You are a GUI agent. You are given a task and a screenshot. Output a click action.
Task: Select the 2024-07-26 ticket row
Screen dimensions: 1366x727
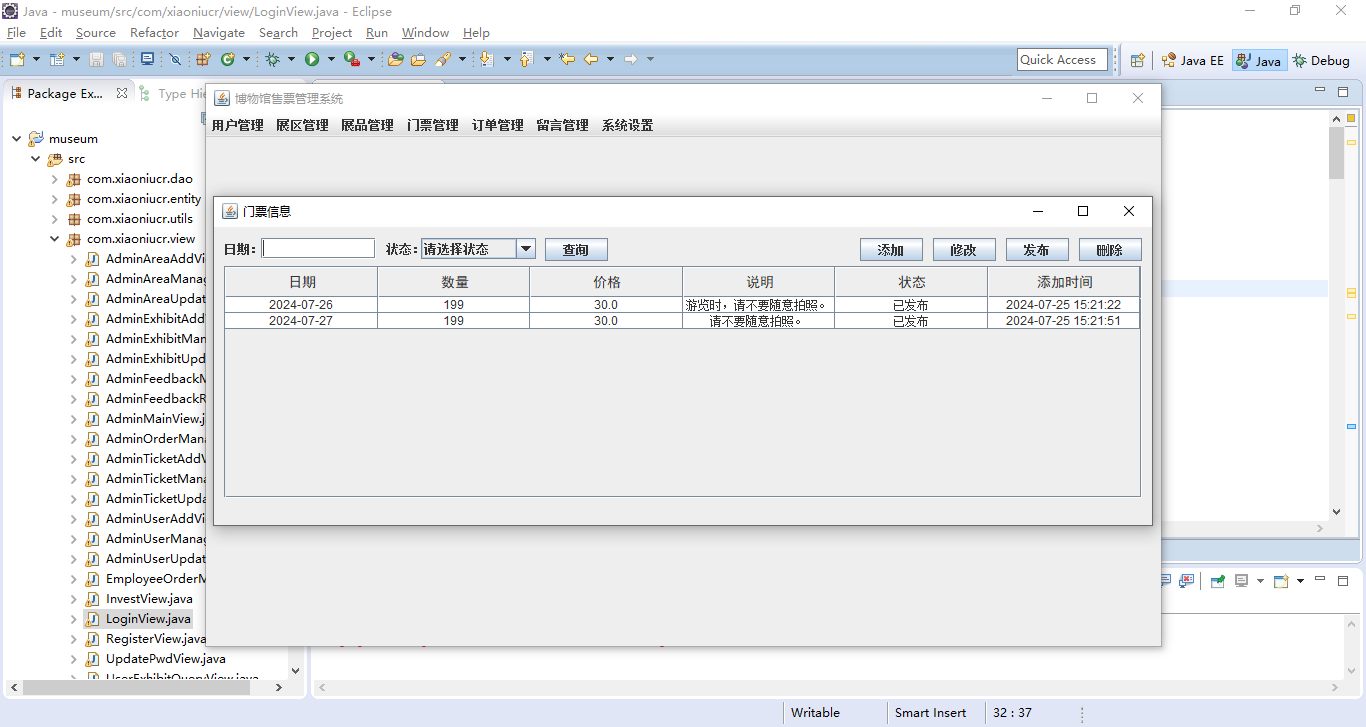[682, 305]
